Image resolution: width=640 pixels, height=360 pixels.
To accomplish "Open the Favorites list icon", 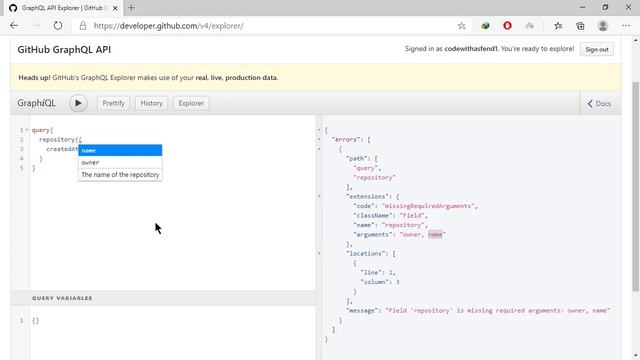I will tap(558, 26).
